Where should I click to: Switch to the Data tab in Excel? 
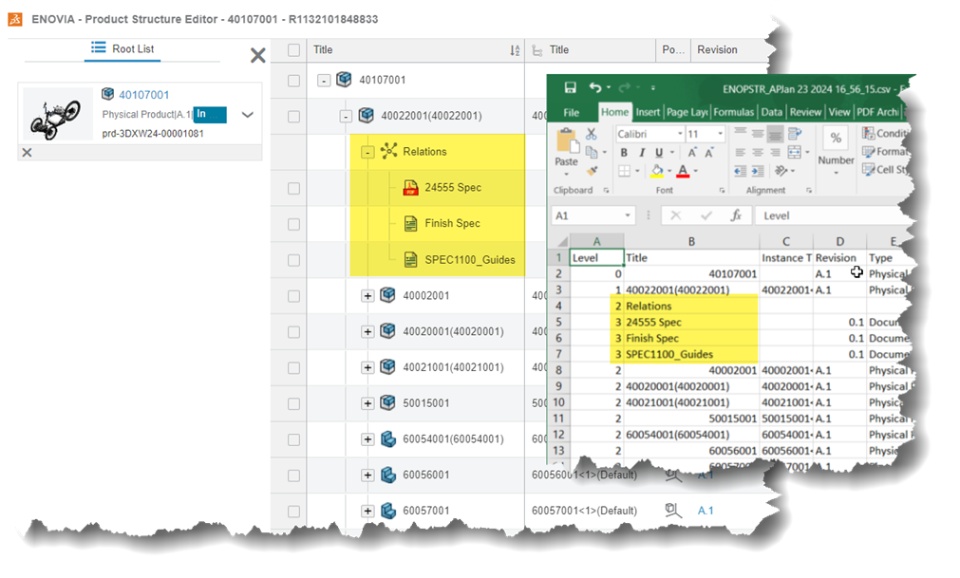tap(771, 112)
